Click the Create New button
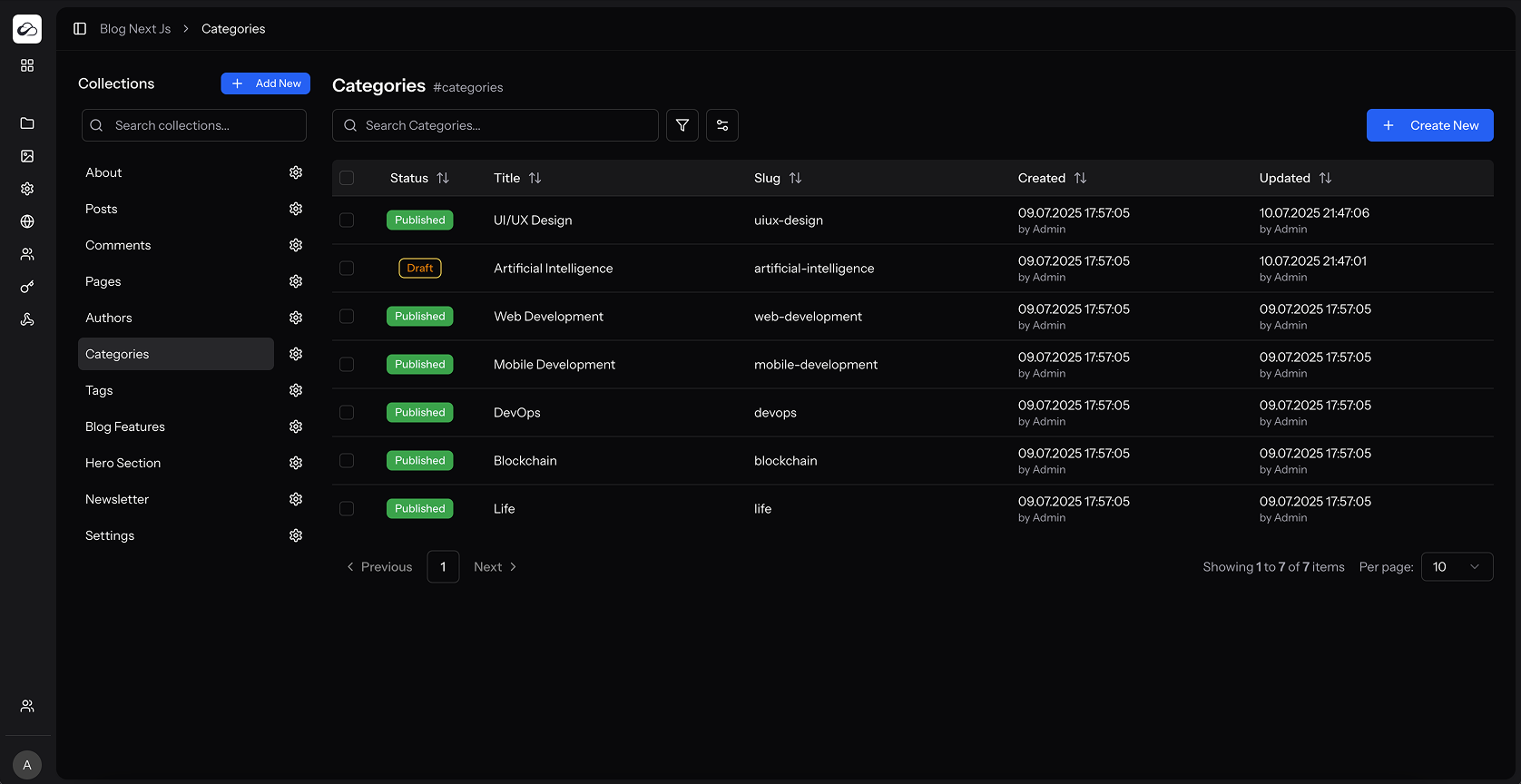 1430,125
